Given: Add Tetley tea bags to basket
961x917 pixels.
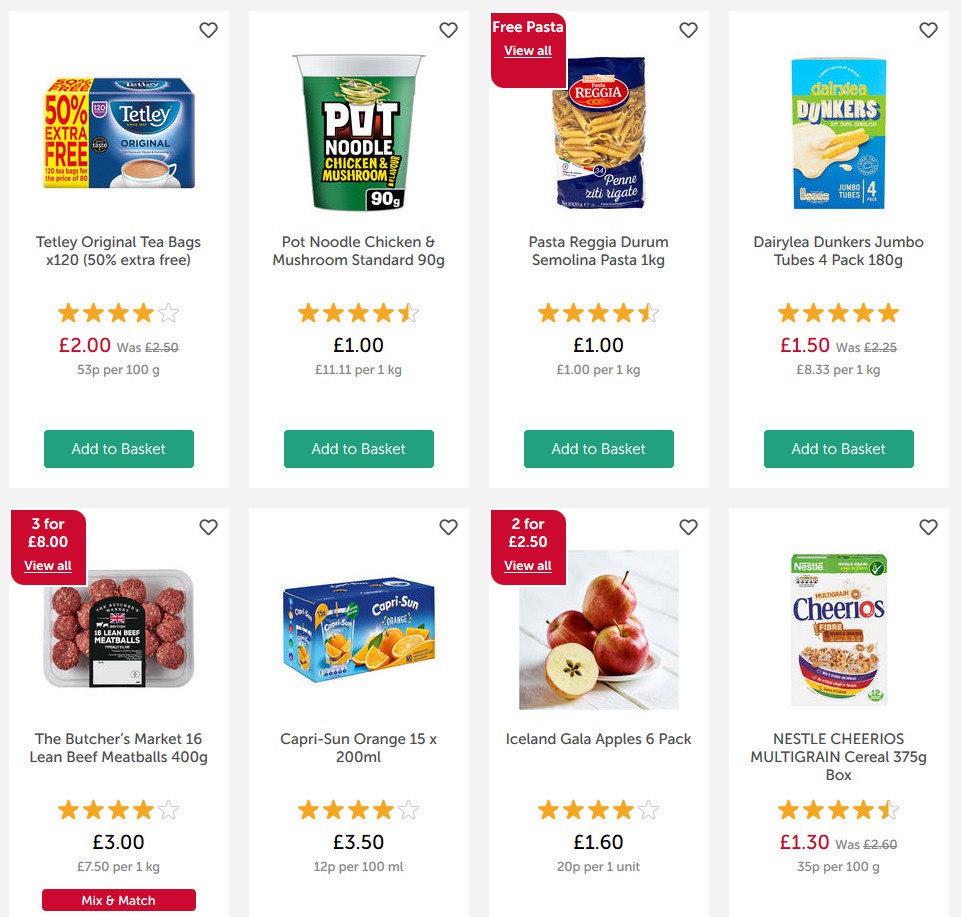Looking at the screenshot, I should tap(118, 449).
